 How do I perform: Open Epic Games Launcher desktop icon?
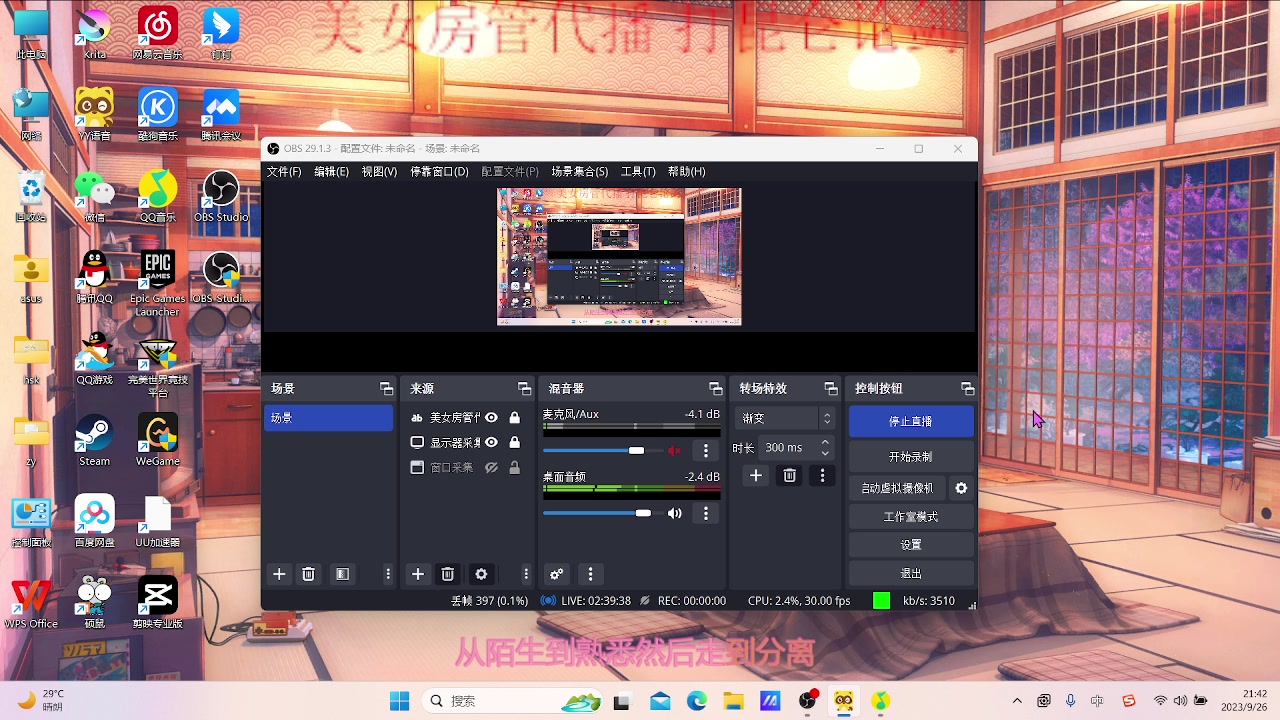[157, 284]
